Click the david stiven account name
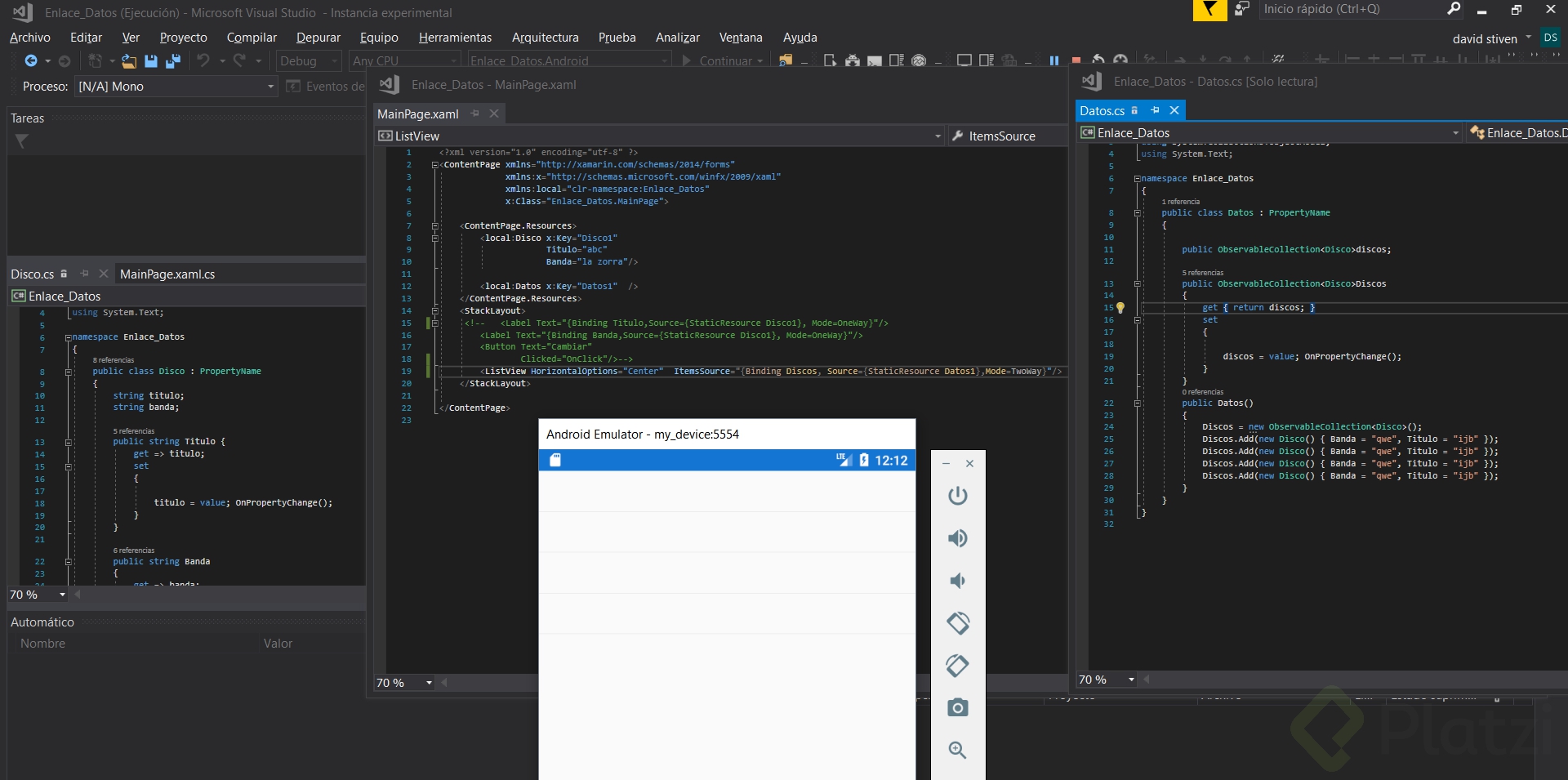Screen dimensions: 1568x780 coord(1484,39)
